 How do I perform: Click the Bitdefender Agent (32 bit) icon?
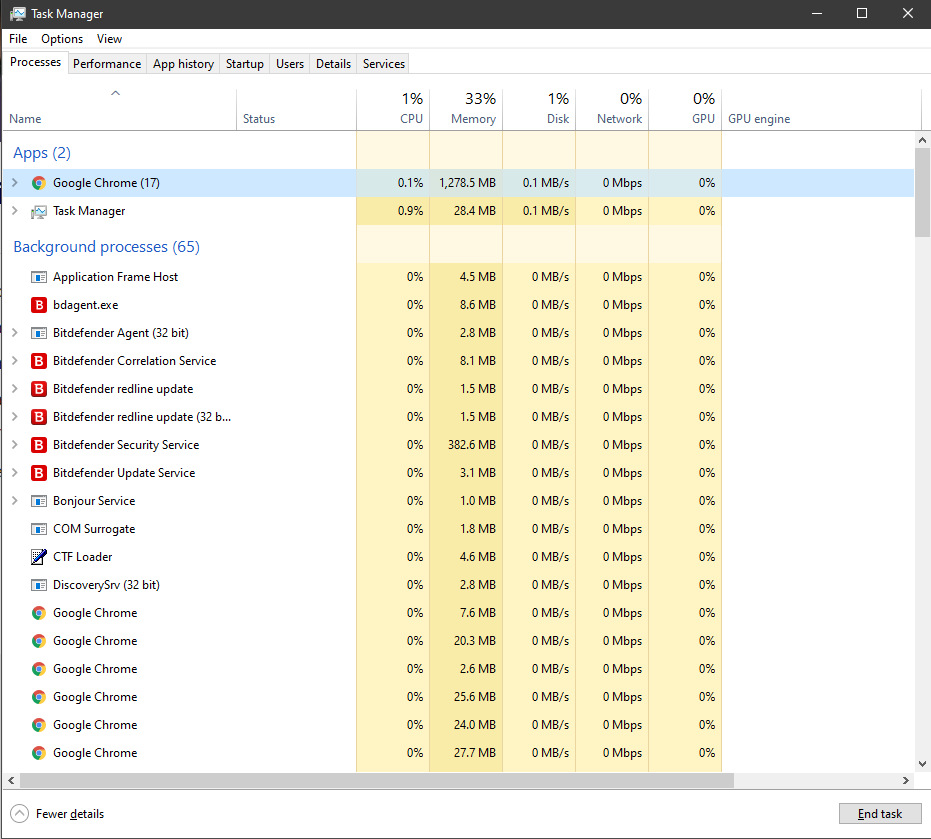point(39,333)
